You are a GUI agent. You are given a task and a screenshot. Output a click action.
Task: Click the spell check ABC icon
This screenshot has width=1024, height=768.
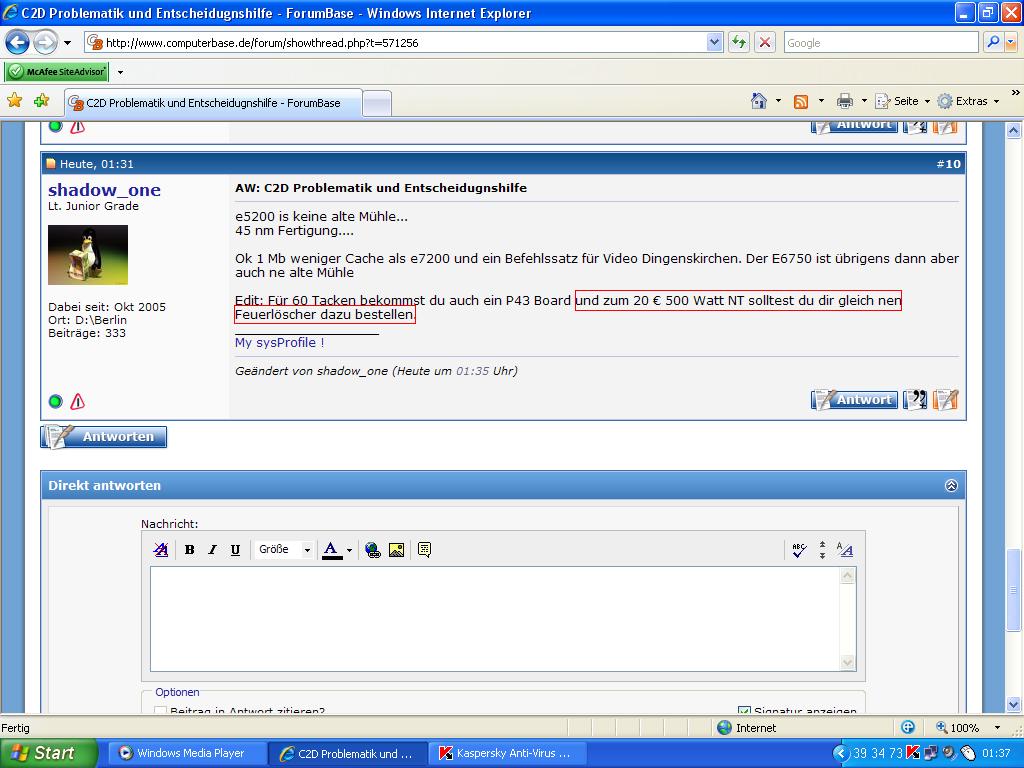tap(799, 550)
